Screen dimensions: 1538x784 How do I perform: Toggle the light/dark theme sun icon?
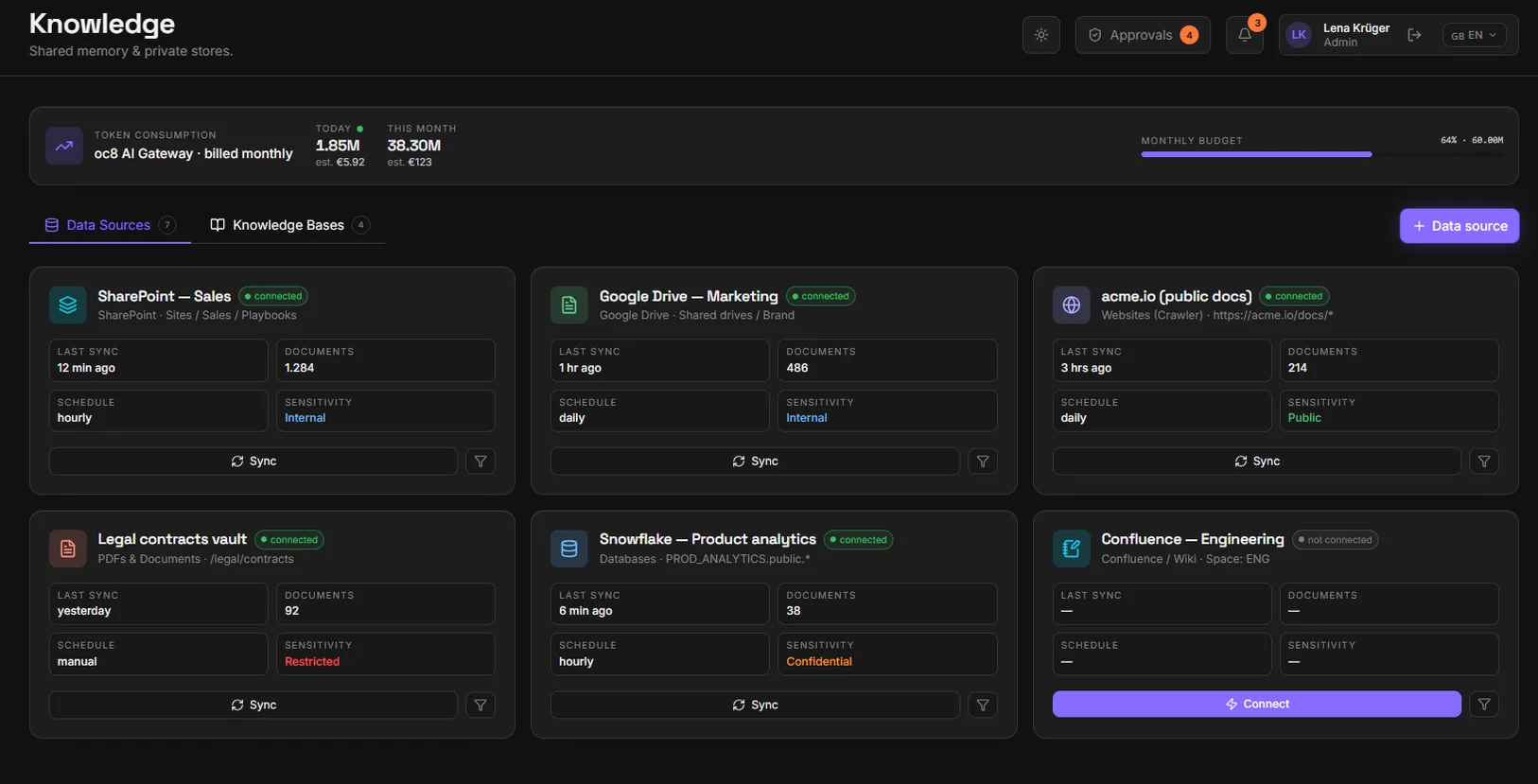point(1040,35)
